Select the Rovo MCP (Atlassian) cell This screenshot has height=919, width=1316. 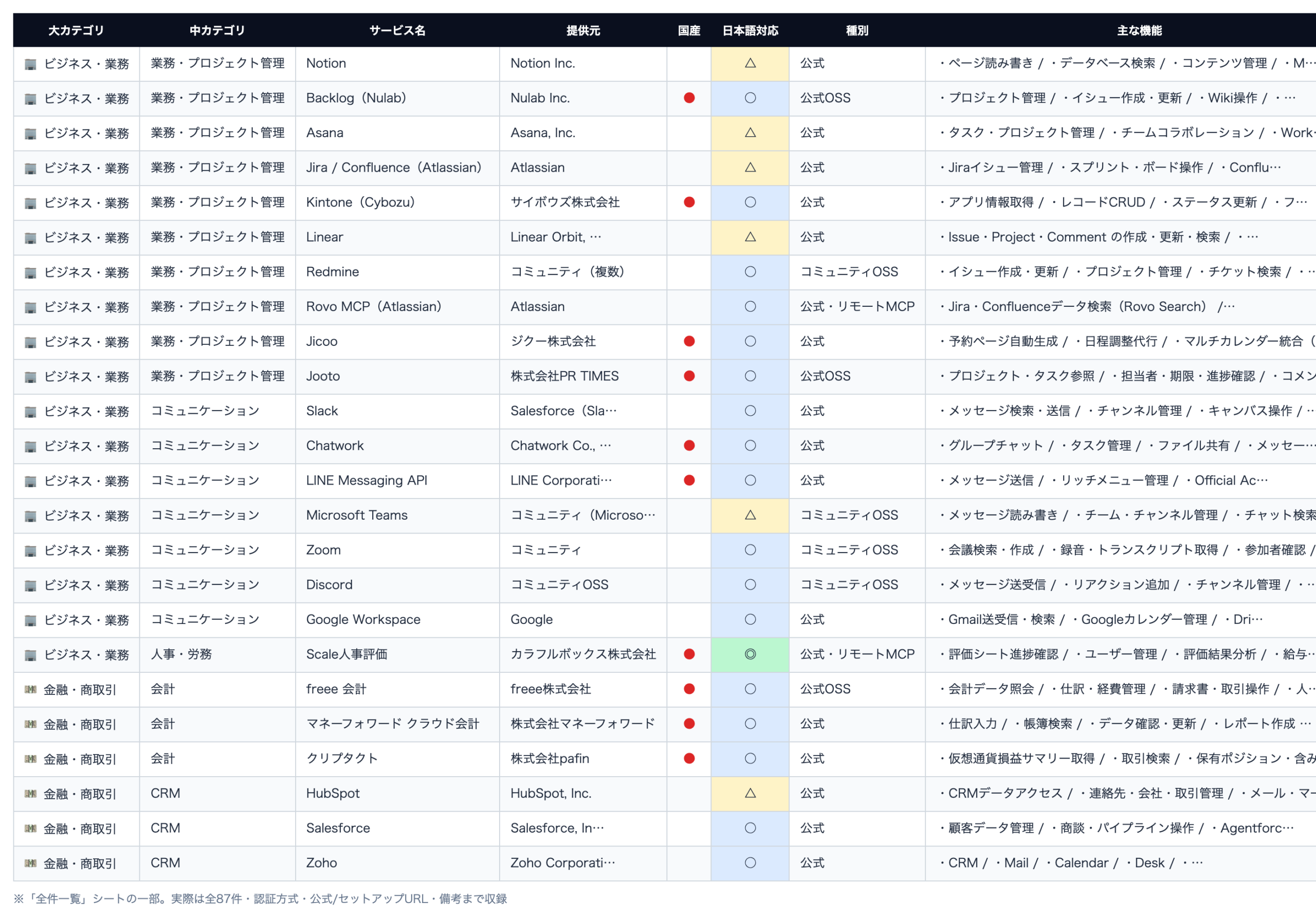pos(397,307)
